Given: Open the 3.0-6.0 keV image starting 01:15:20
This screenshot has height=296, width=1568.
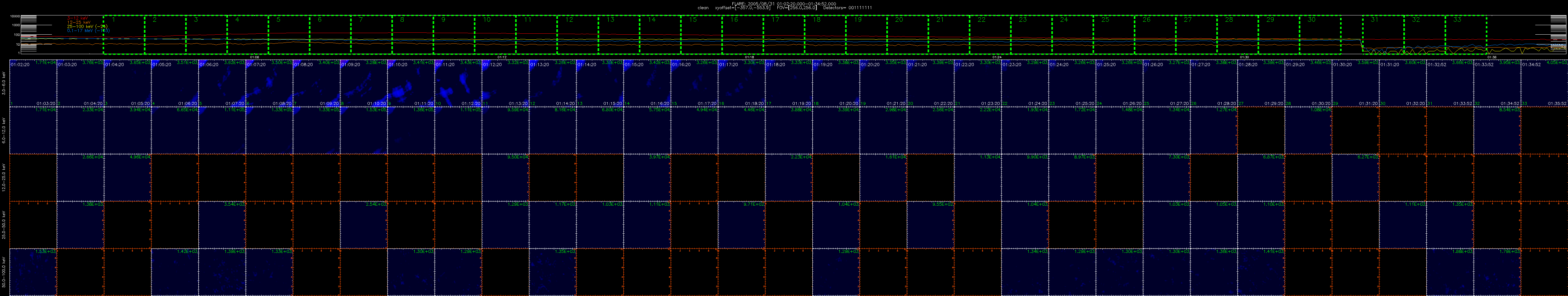Looking at the screenshot, I should point(648,83).
